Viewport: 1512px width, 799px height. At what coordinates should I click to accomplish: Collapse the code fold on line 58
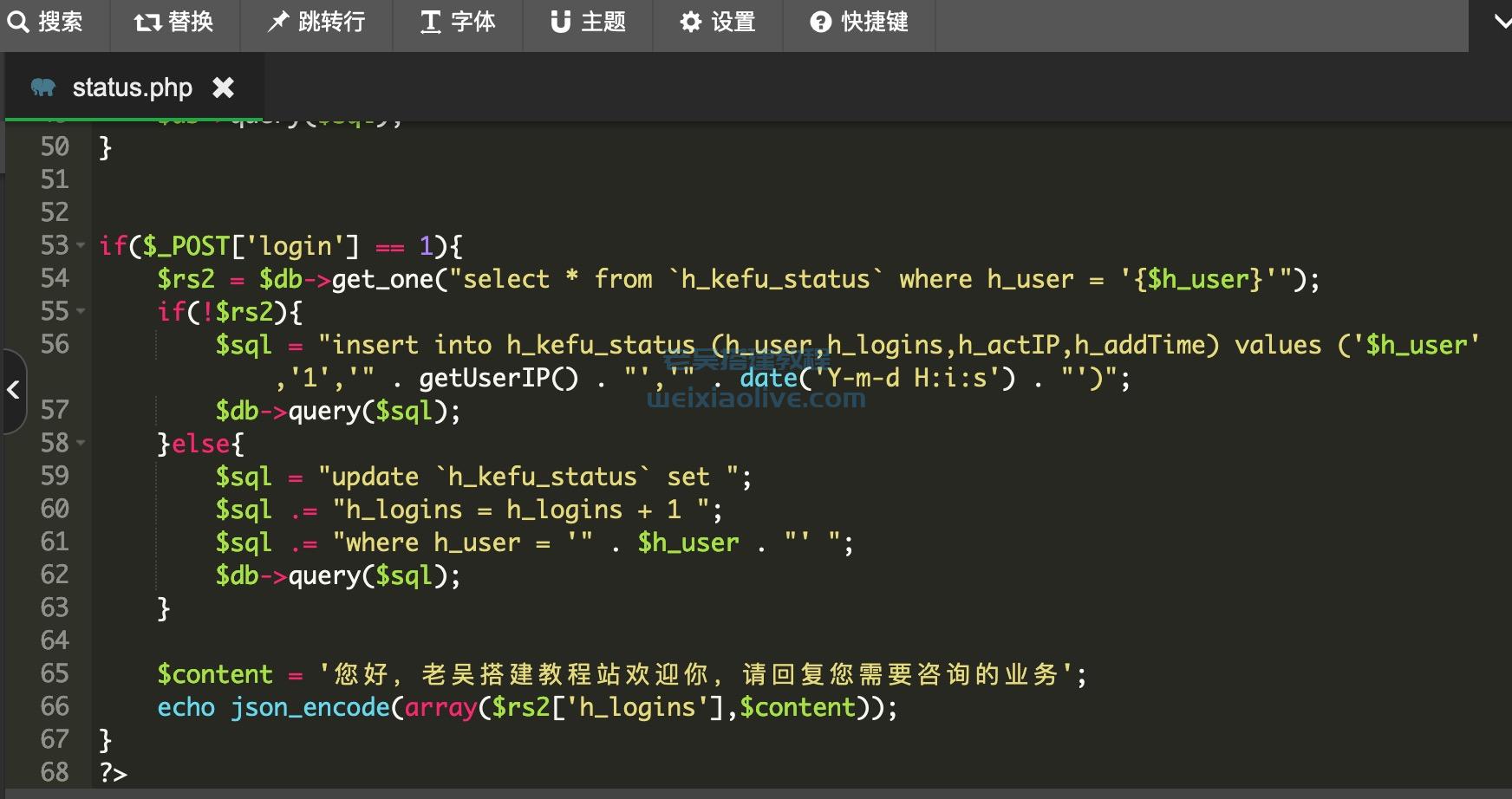point(81,443)
